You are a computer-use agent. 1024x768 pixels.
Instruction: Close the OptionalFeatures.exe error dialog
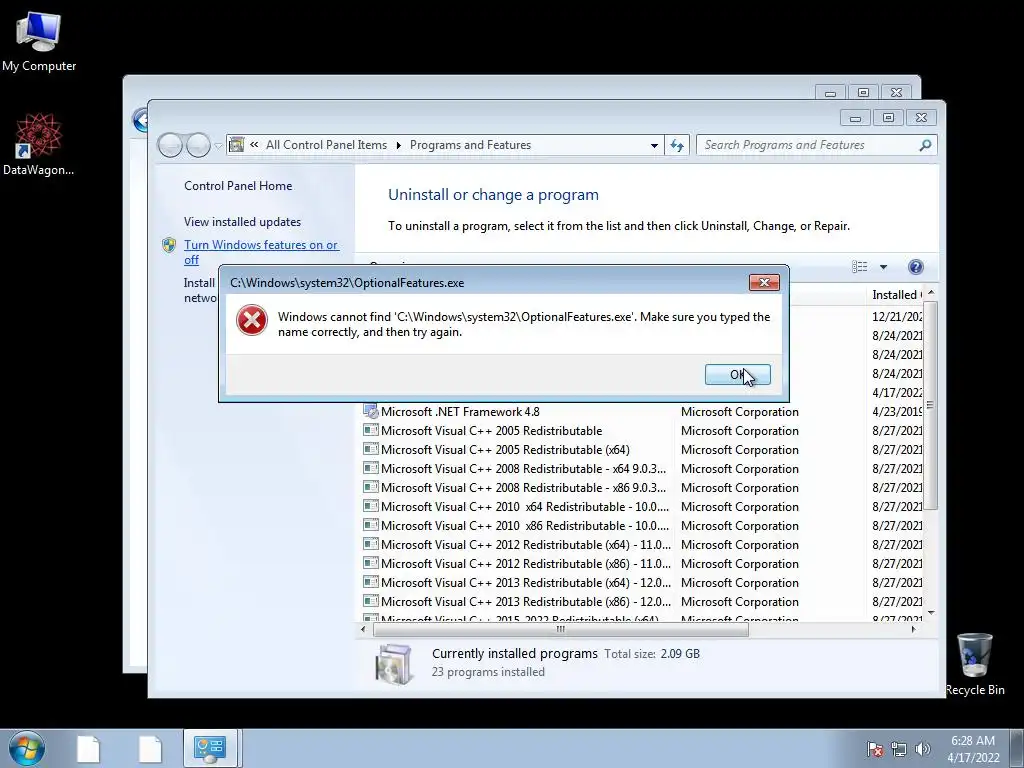pos(764,282)
